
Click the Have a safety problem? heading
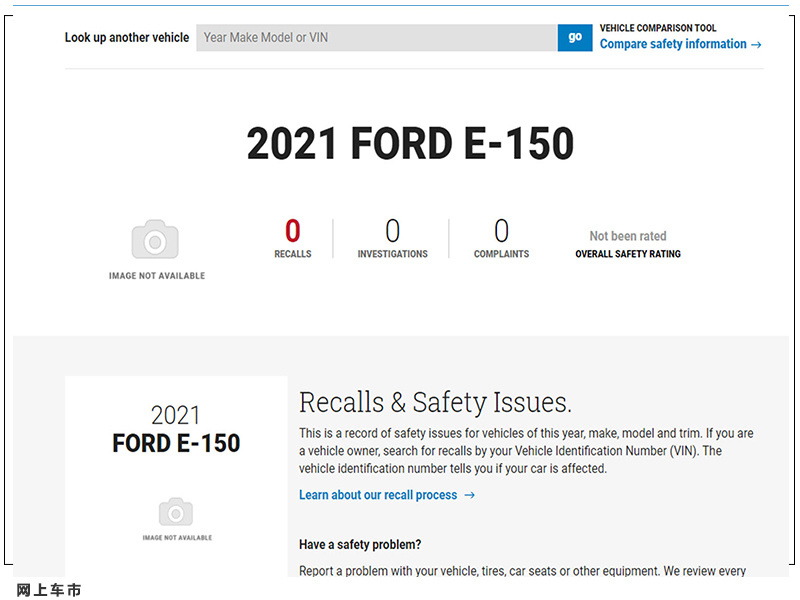pos(360,544)
